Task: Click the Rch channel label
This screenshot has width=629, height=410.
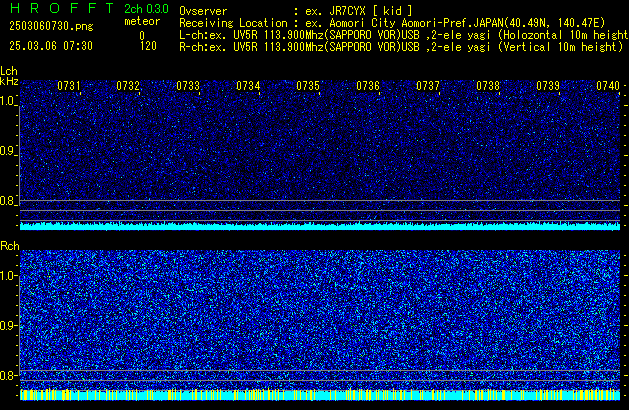Action: pyautogui.click(x=10, y=246)
